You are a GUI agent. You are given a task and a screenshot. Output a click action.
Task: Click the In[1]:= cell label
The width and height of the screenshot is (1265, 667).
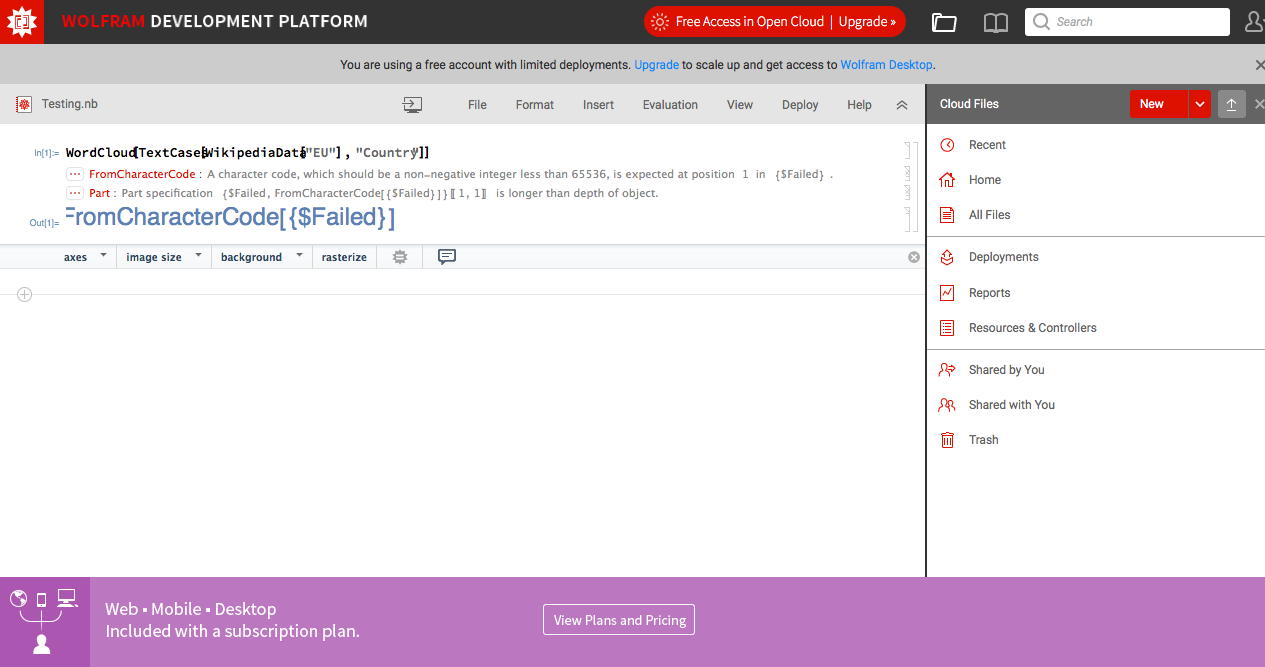(46, 153)
